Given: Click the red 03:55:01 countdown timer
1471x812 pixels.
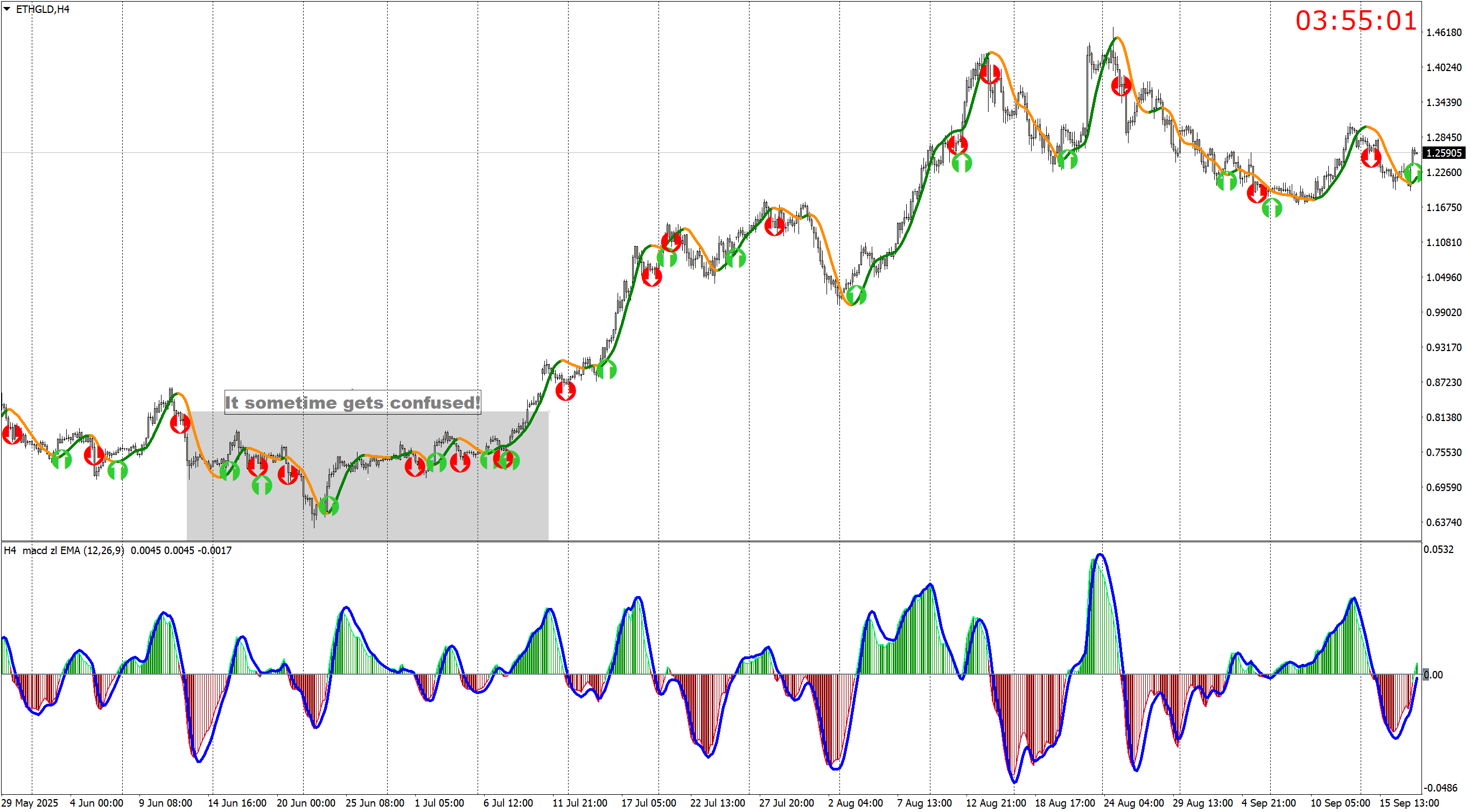Looking at the screenshot, I should (1356, 21).
